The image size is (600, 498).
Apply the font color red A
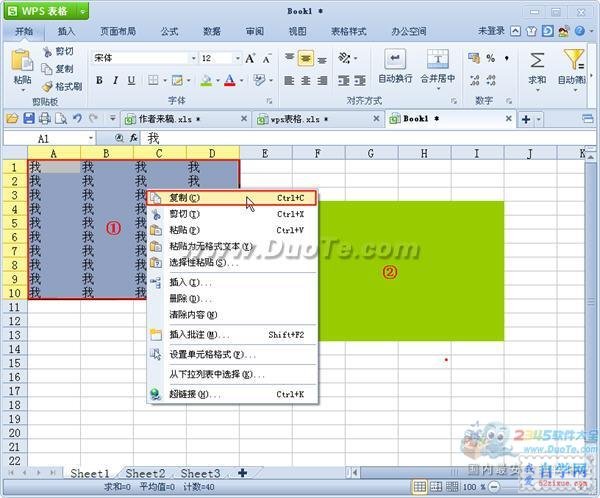pyautogui.click(x=229, y=80)
